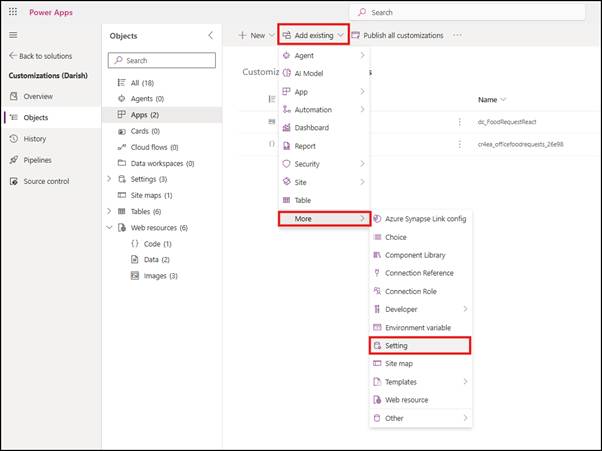Screen dimensions: 602x451
Task: Sort by the Name column header
Action: [x=491, y=100]
